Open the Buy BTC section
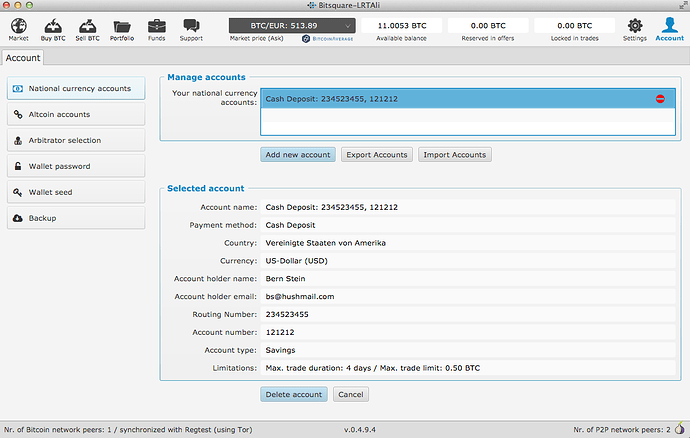This screenshot has height=438, width=690. coord(53,29)
